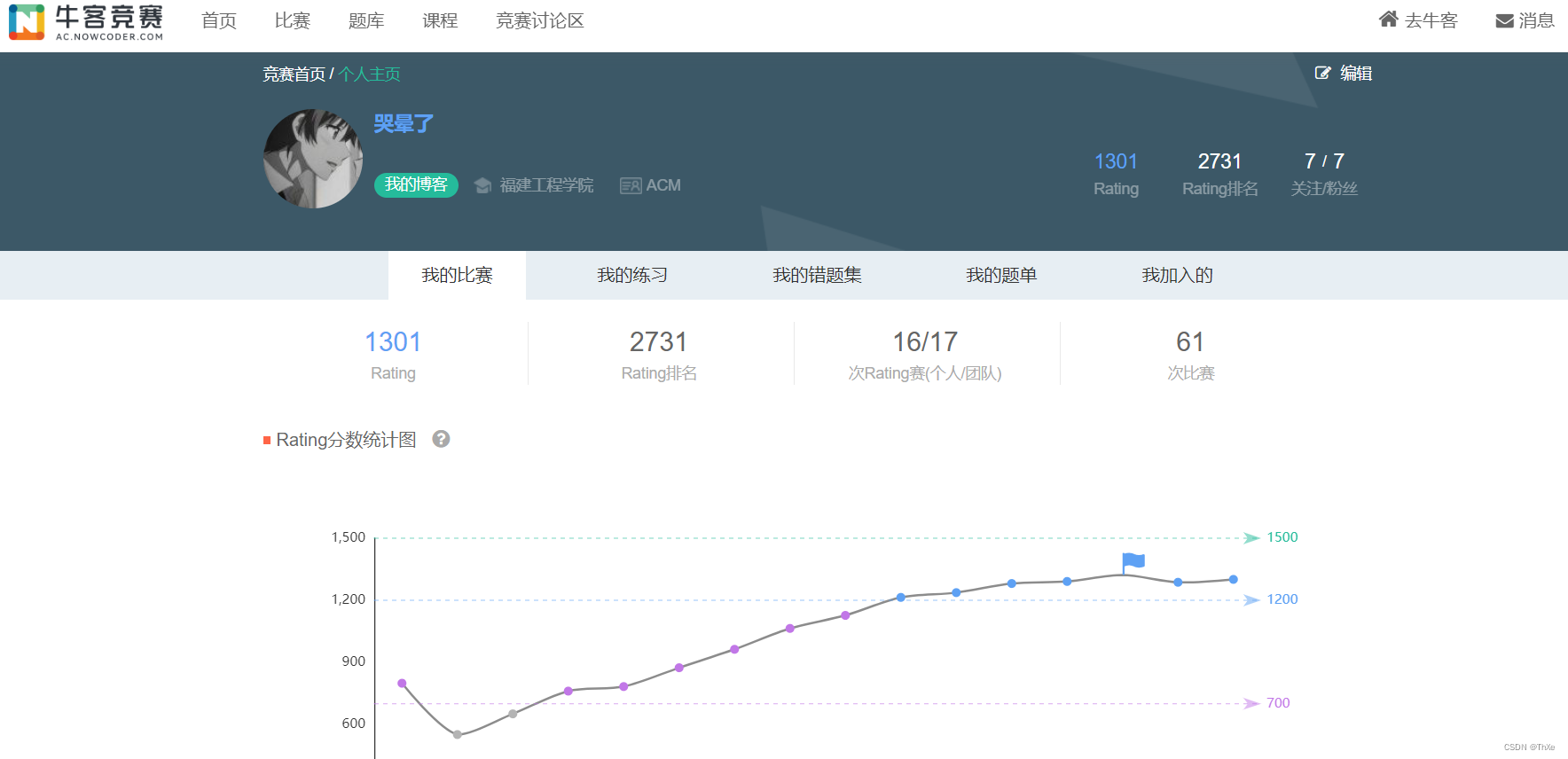Open the Rating chart help question icon

coord(441,439)
